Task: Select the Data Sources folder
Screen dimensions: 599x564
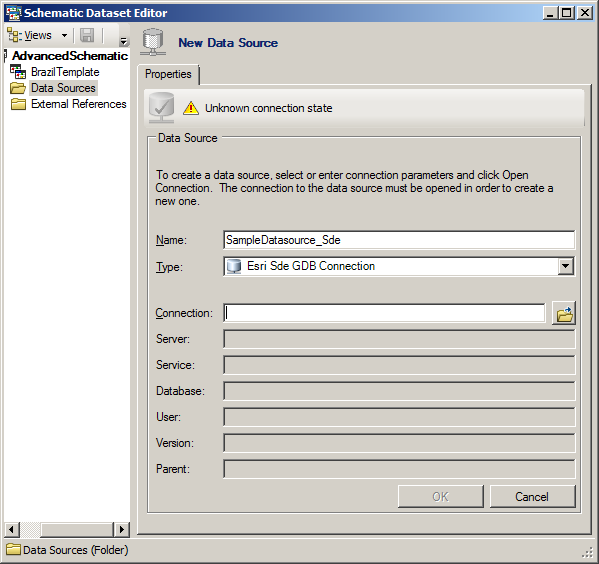Action: point(63,88)
